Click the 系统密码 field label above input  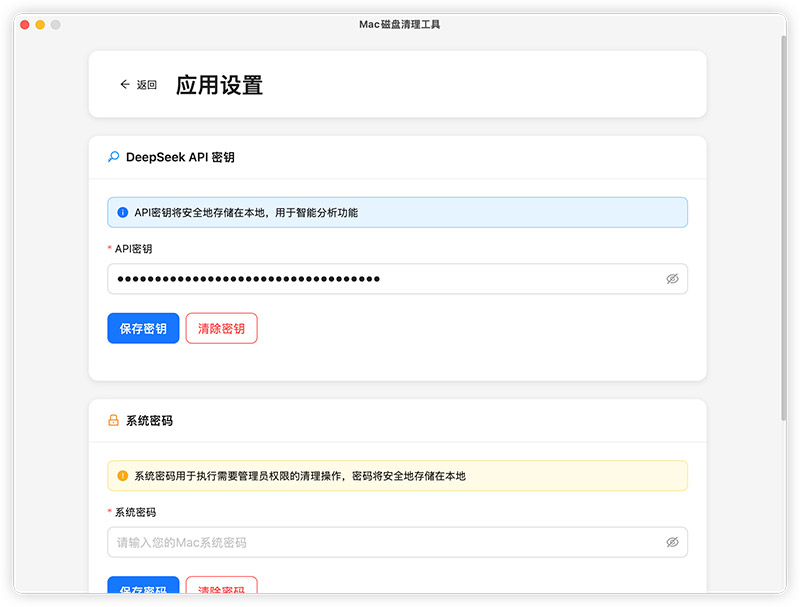[135, 512]
